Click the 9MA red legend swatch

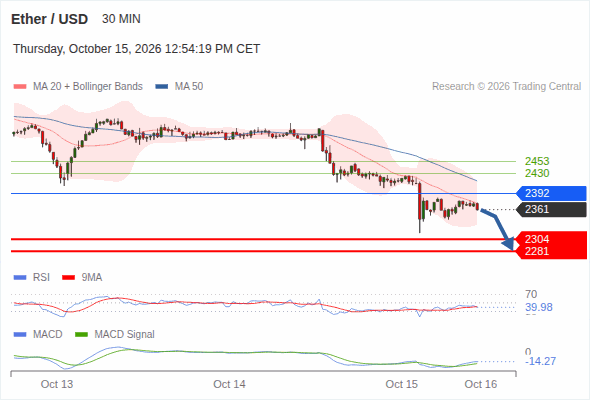tap(68, 278)
